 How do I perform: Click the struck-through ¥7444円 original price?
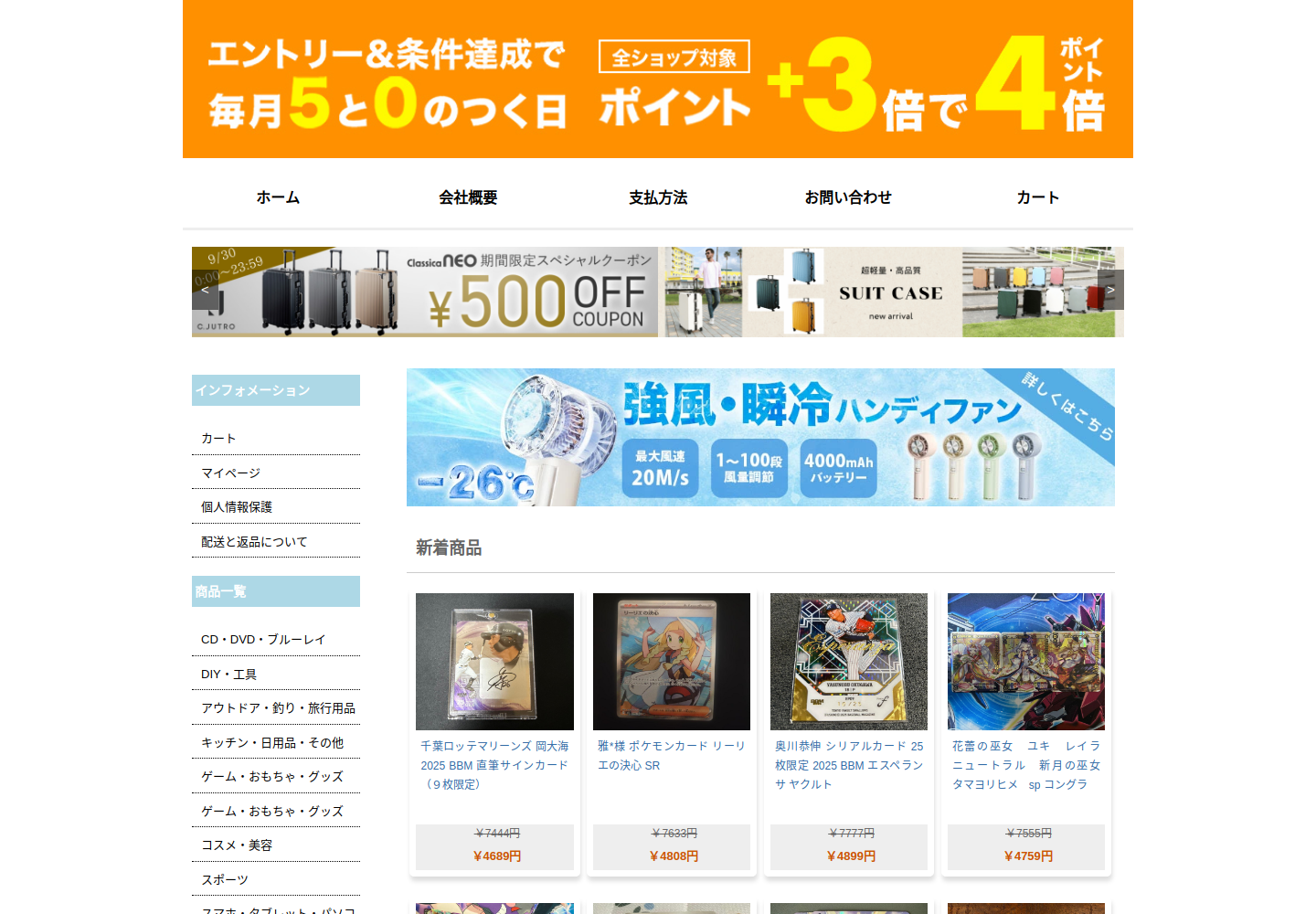497,834
